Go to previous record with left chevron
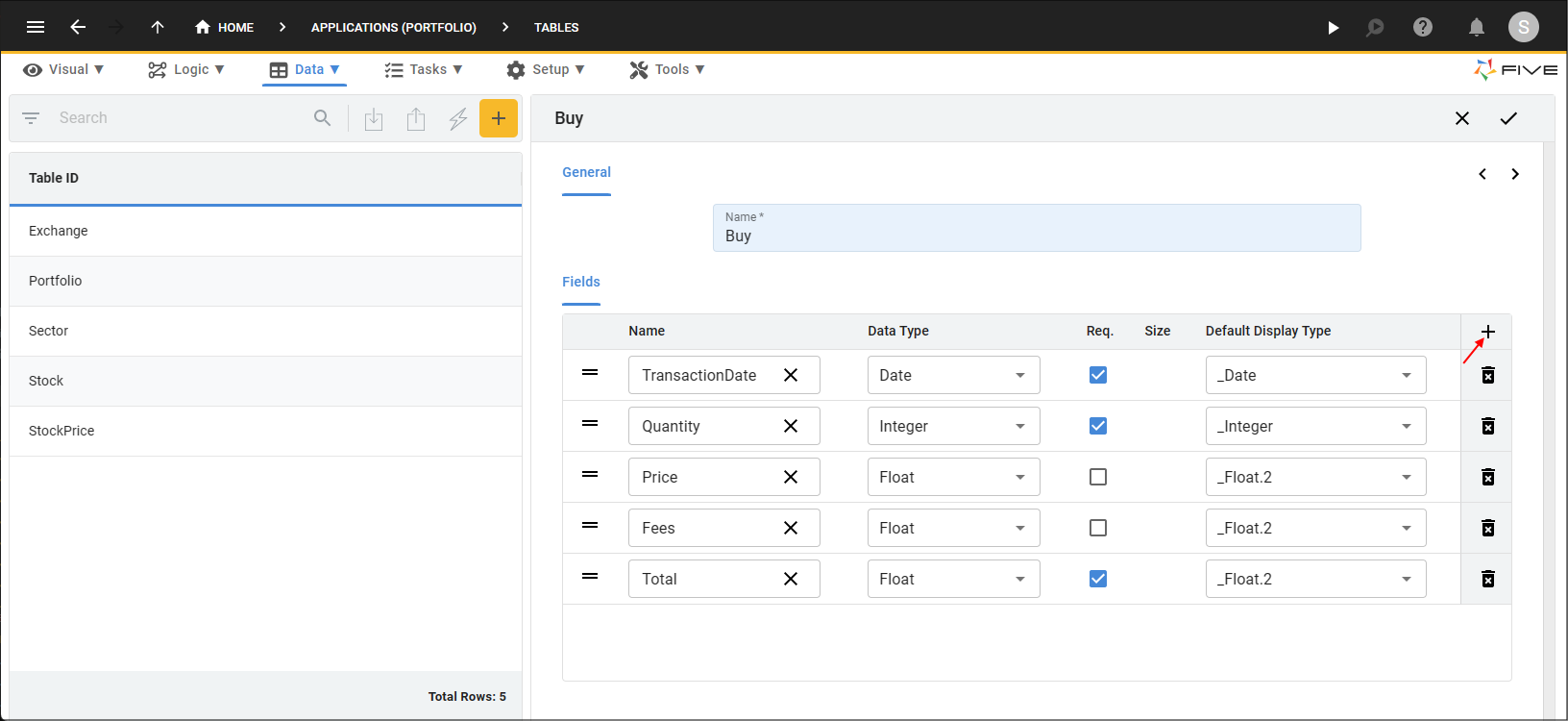Screen dimensions: 1568x721 pos(1482,174)
